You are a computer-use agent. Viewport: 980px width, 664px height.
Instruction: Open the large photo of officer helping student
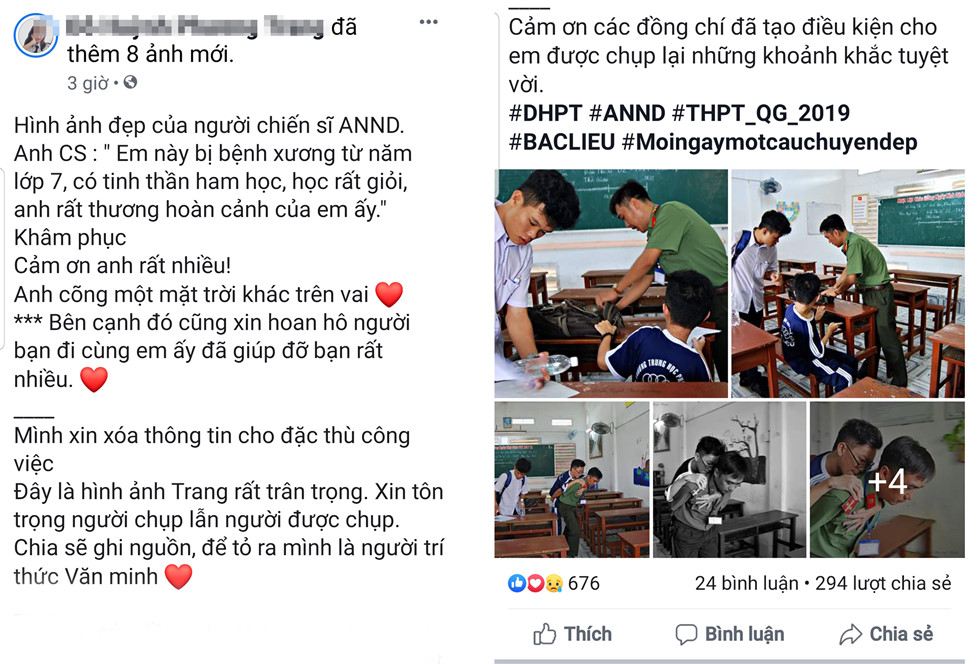click(611, 284)
